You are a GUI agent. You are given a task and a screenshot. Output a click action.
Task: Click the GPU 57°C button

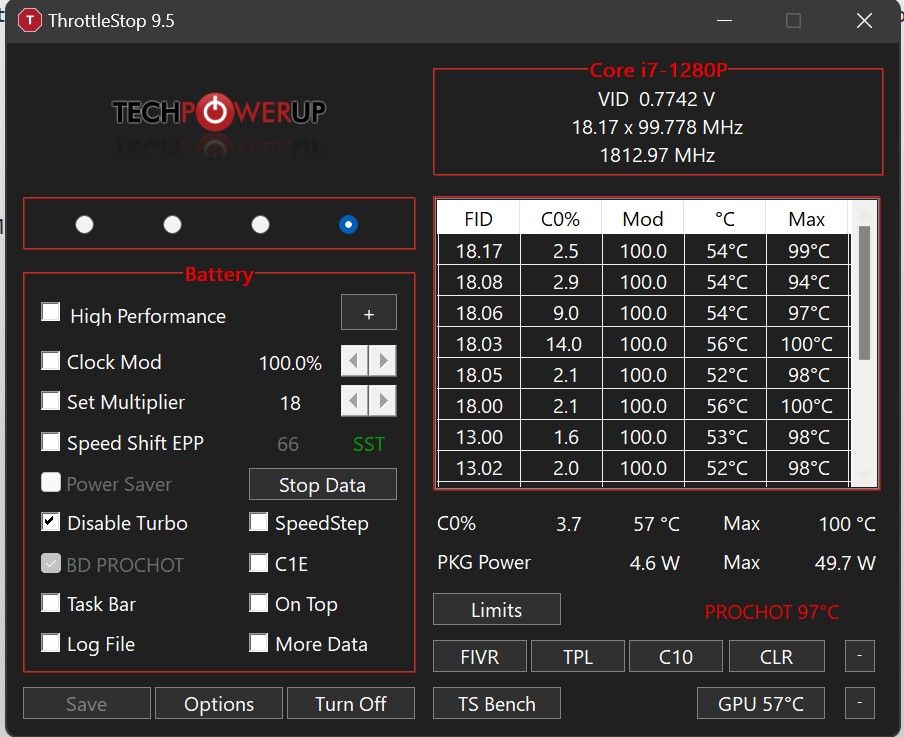click(760, 704)
